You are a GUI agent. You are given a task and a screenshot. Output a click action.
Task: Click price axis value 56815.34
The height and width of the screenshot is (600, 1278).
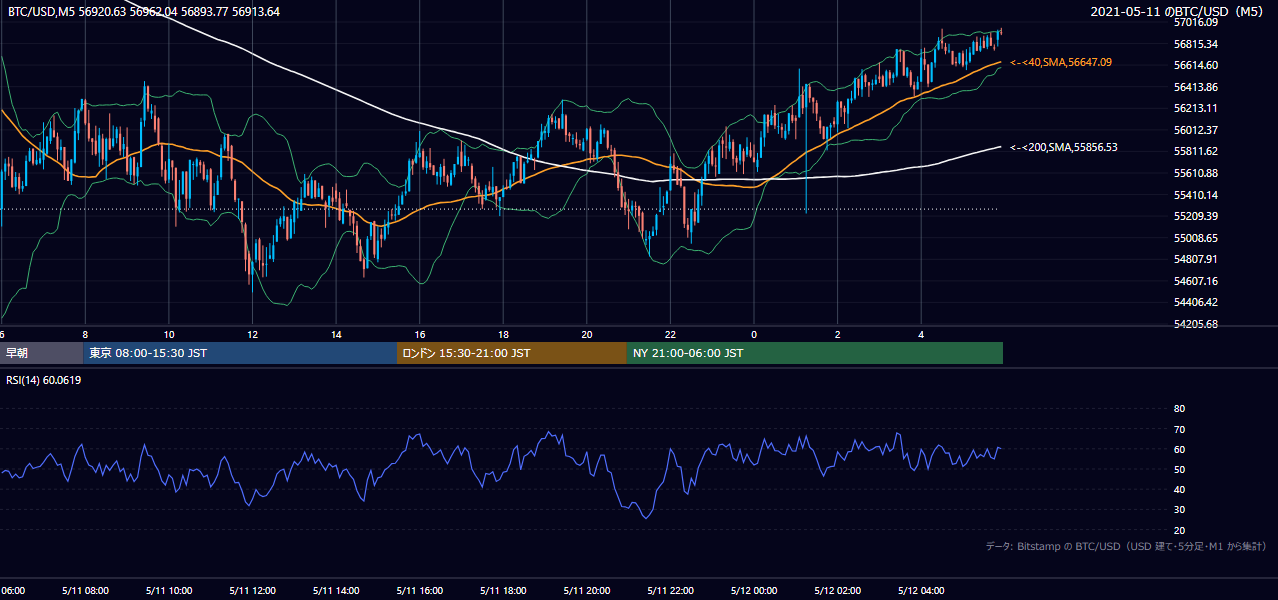(x=1195, y=44)
